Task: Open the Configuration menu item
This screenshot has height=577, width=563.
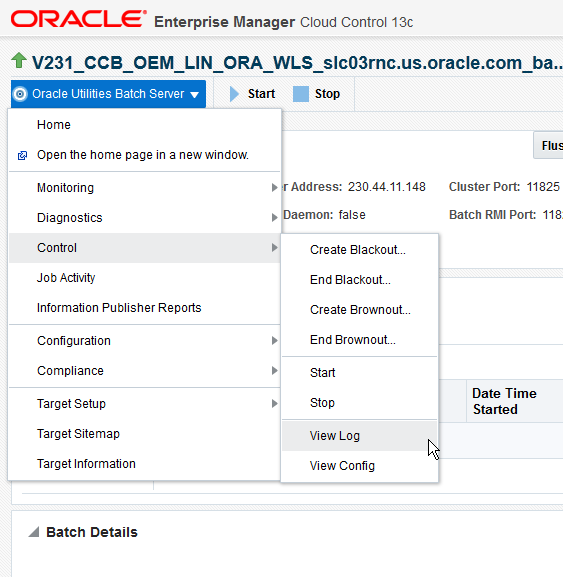Action: [145, 341]
